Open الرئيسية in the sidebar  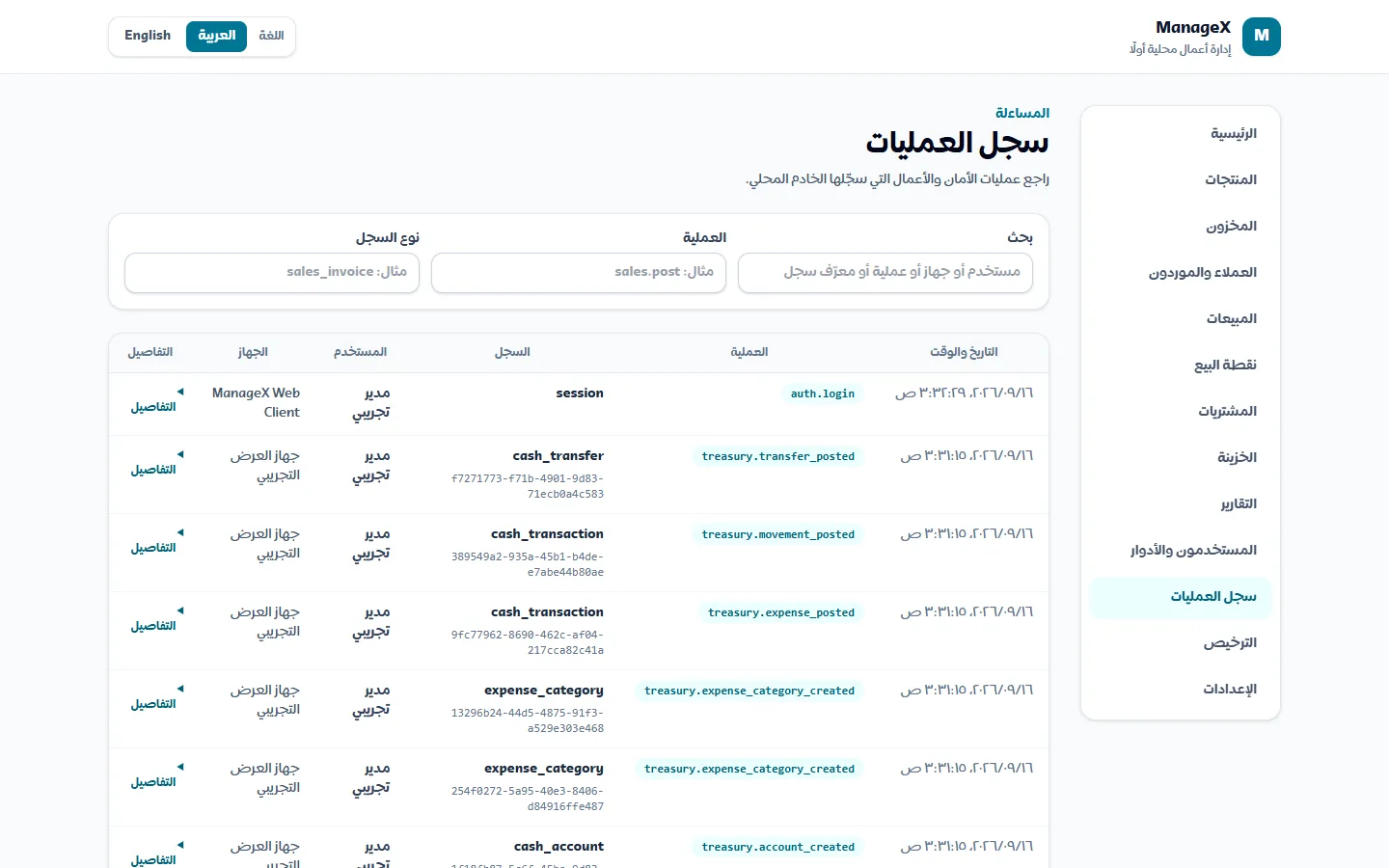click(x=1181, y=133)
